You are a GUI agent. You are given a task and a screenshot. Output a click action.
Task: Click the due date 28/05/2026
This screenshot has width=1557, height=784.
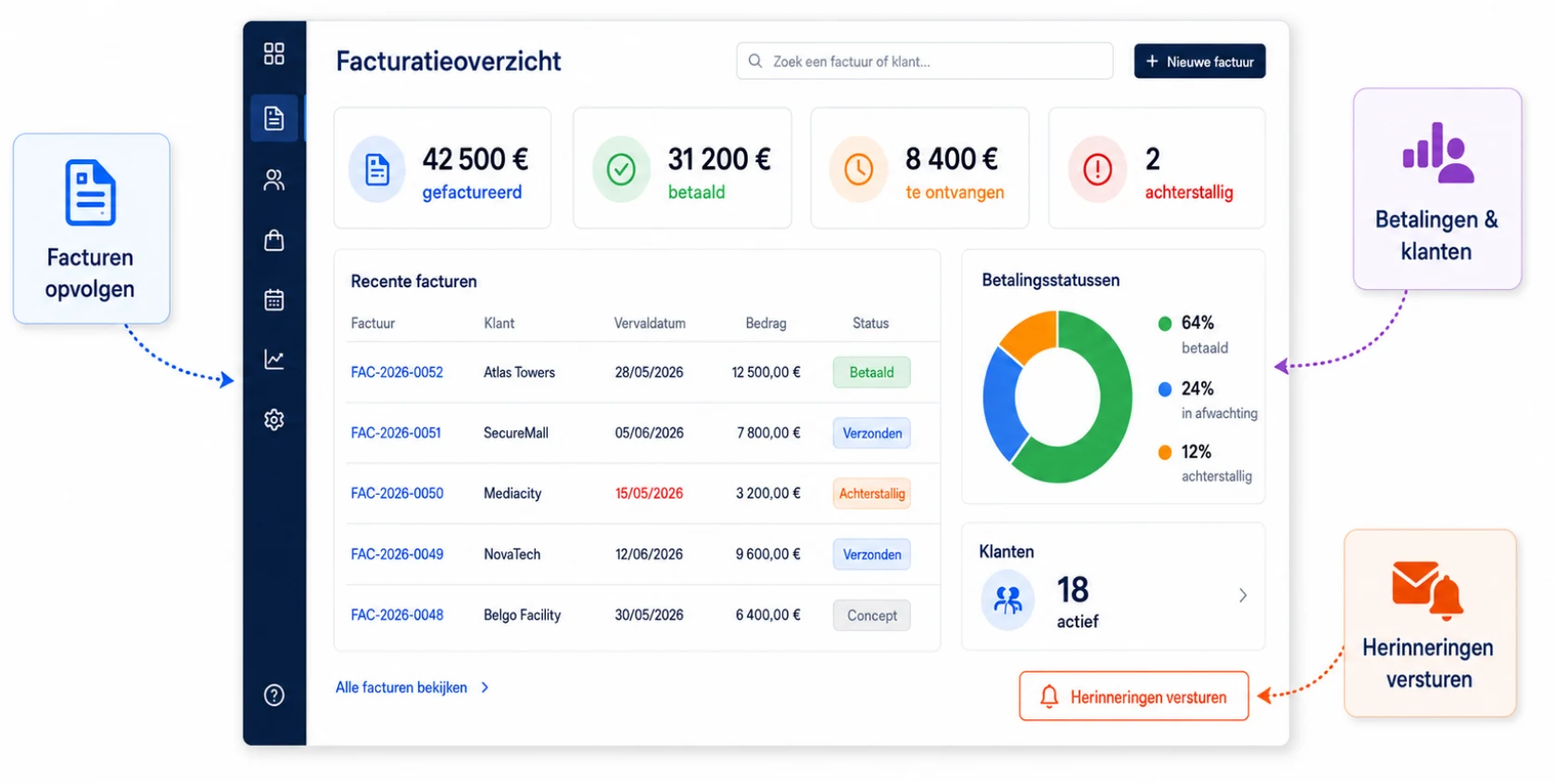649,373
